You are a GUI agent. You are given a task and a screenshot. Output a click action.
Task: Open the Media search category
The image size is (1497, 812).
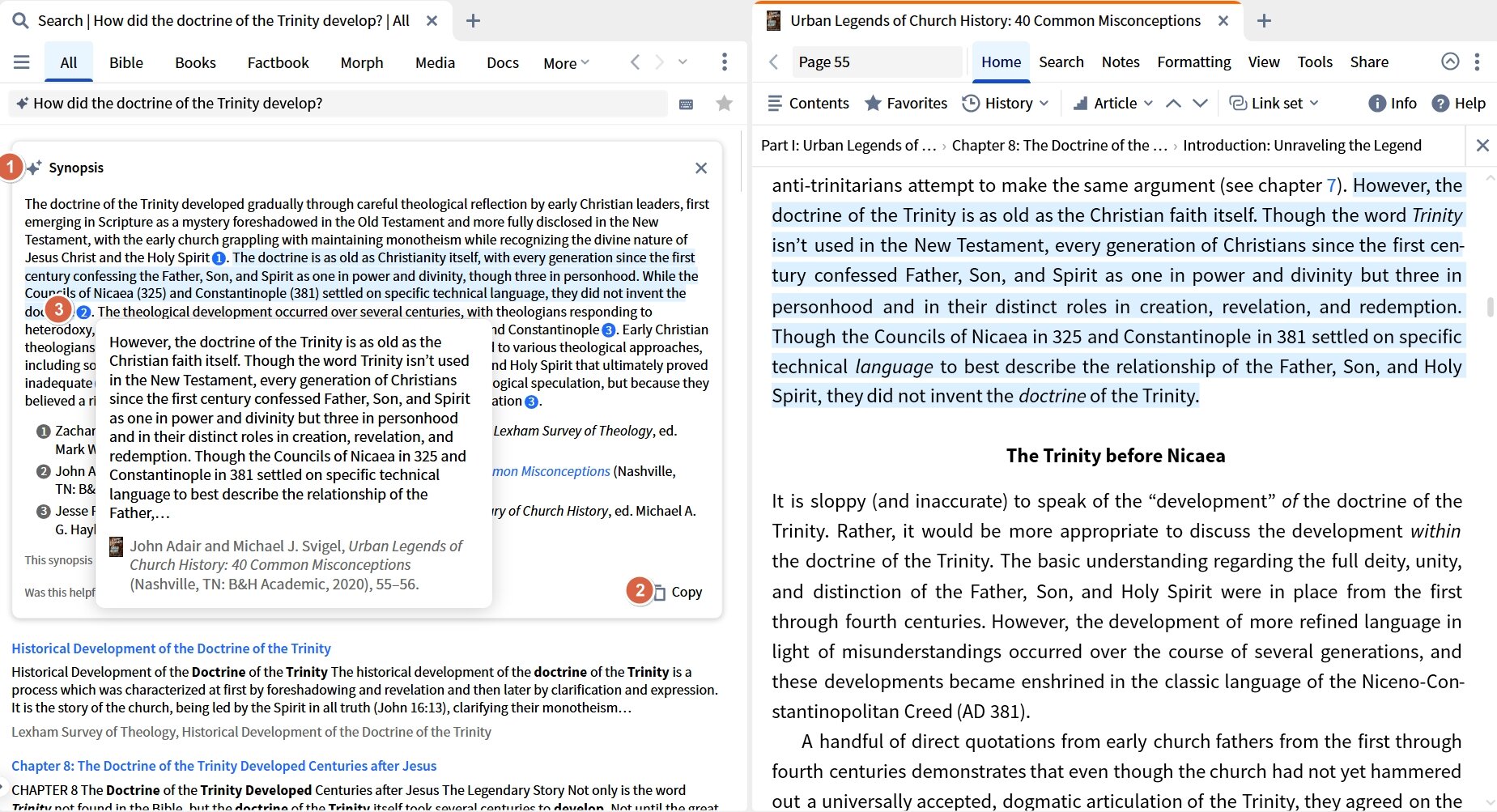click(435, 62)
